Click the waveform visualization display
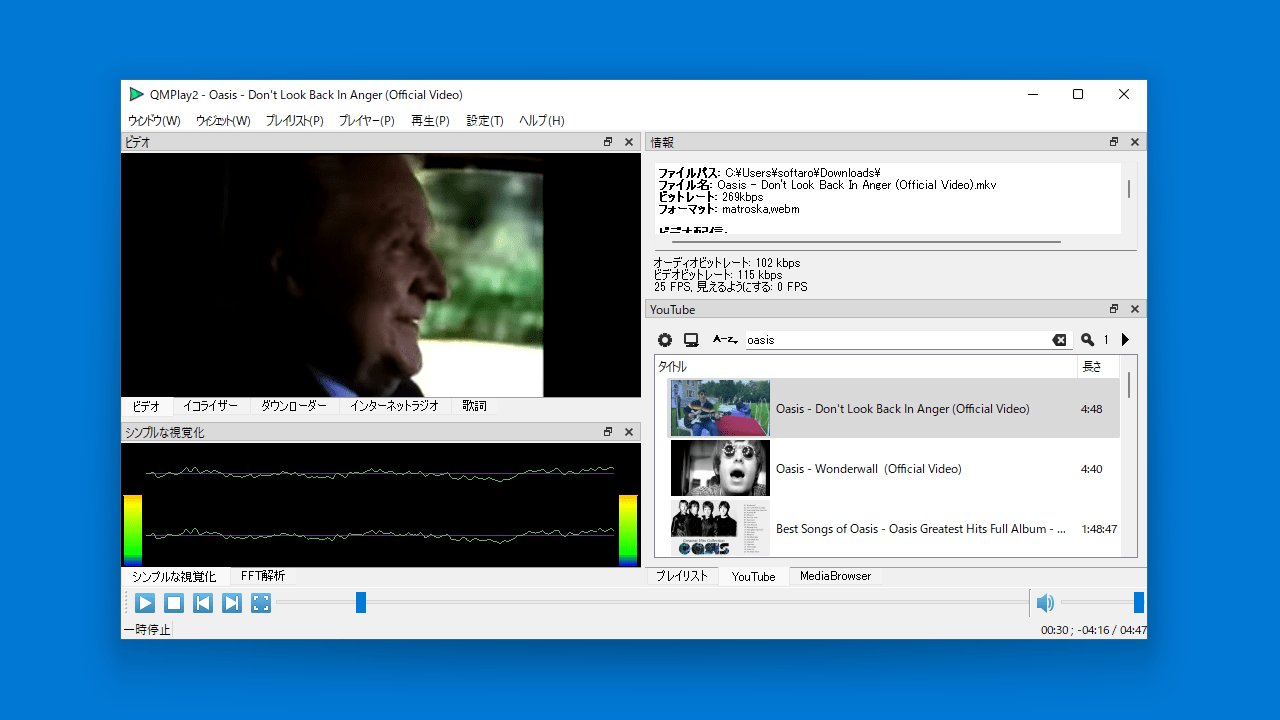The image size is (1280, 720). point(381,505)
